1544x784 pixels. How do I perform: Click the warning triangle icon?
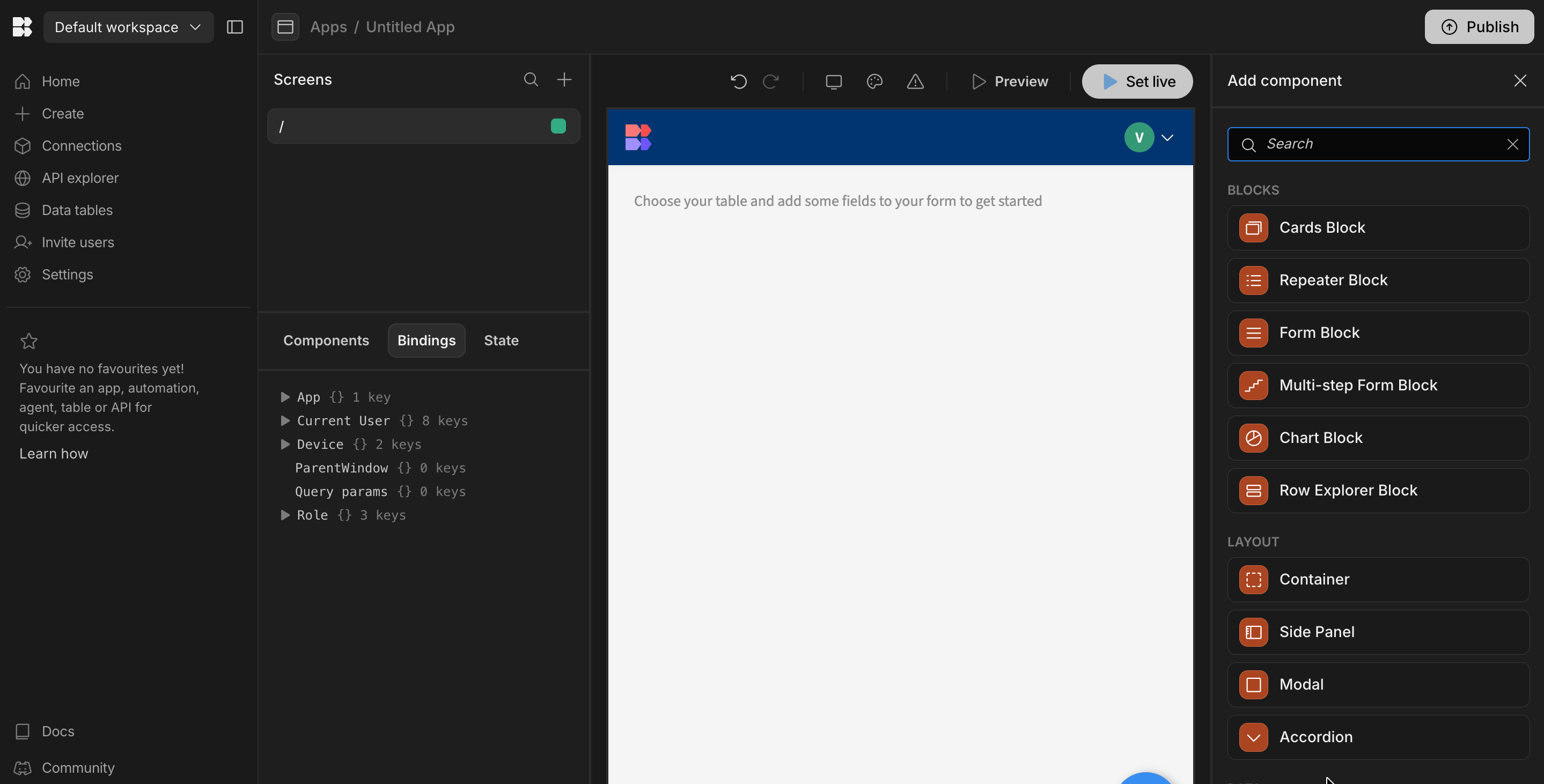[915, 82]
